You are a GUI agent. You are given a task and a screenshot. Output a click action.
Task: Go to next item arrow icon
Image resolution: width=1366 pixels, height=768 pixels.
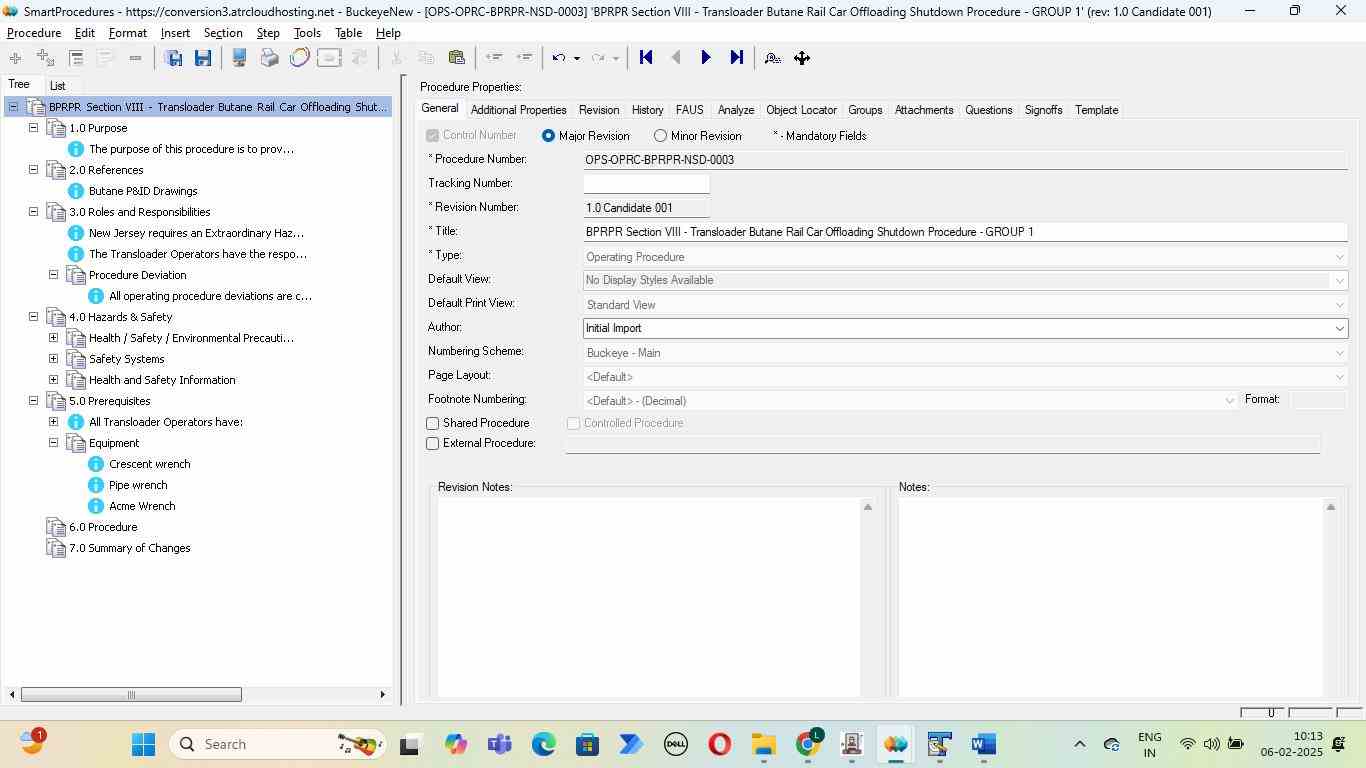[x=706, y=58]
